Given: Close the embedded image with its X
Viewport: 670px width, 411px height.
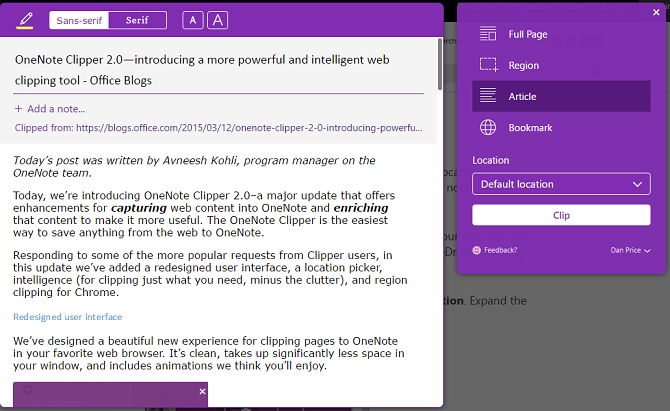Looking at the screenshot, I should tap(203, 391).
